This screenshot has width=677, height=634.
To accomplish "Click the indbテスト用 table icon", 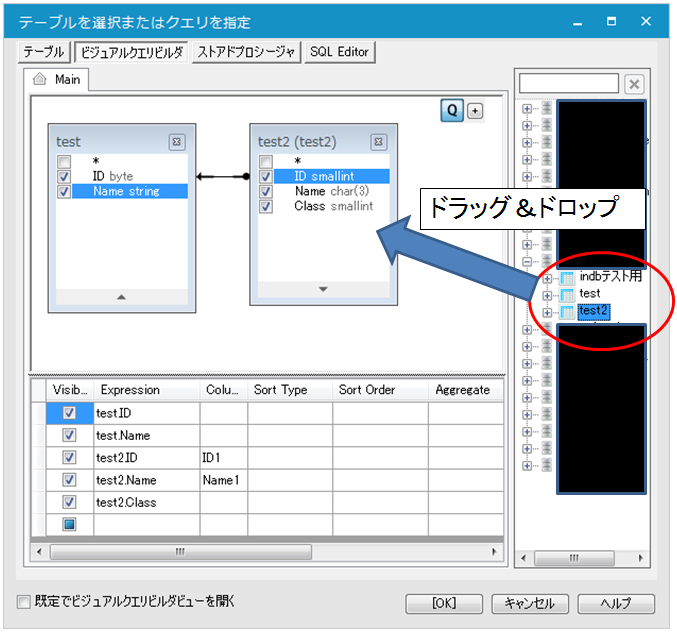I will coord(567,277).
